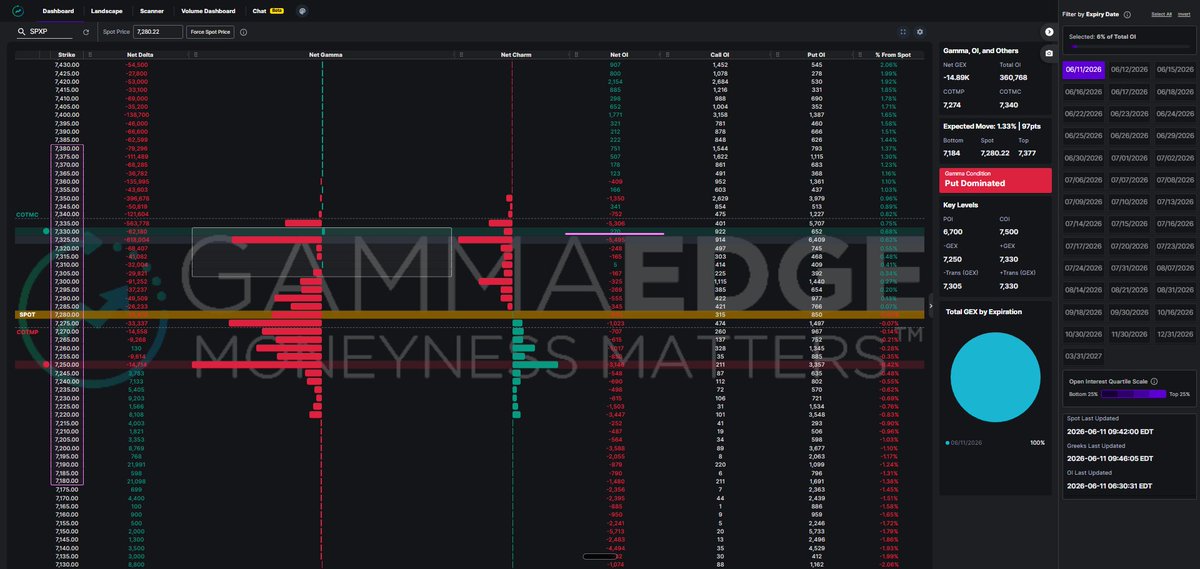Sort by the Put OI column header
Screen dimensions: 1200x569
[x=815, y=54]
